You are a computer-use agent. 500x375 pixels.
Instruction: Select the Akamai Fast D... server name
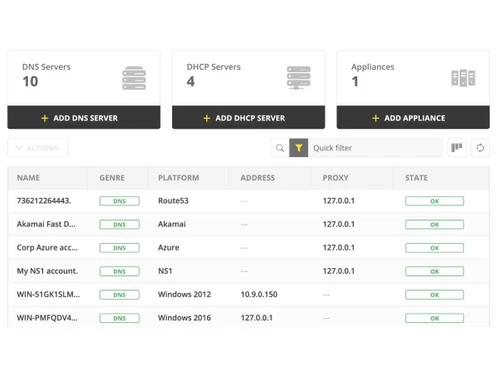tap(46, 224)
